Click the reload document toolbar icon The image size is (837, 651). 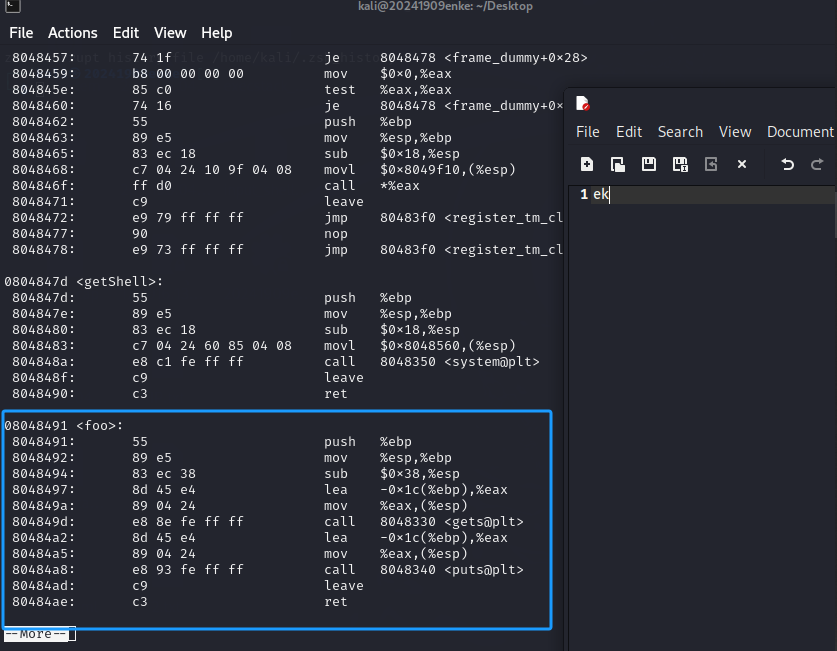point(711,164)
